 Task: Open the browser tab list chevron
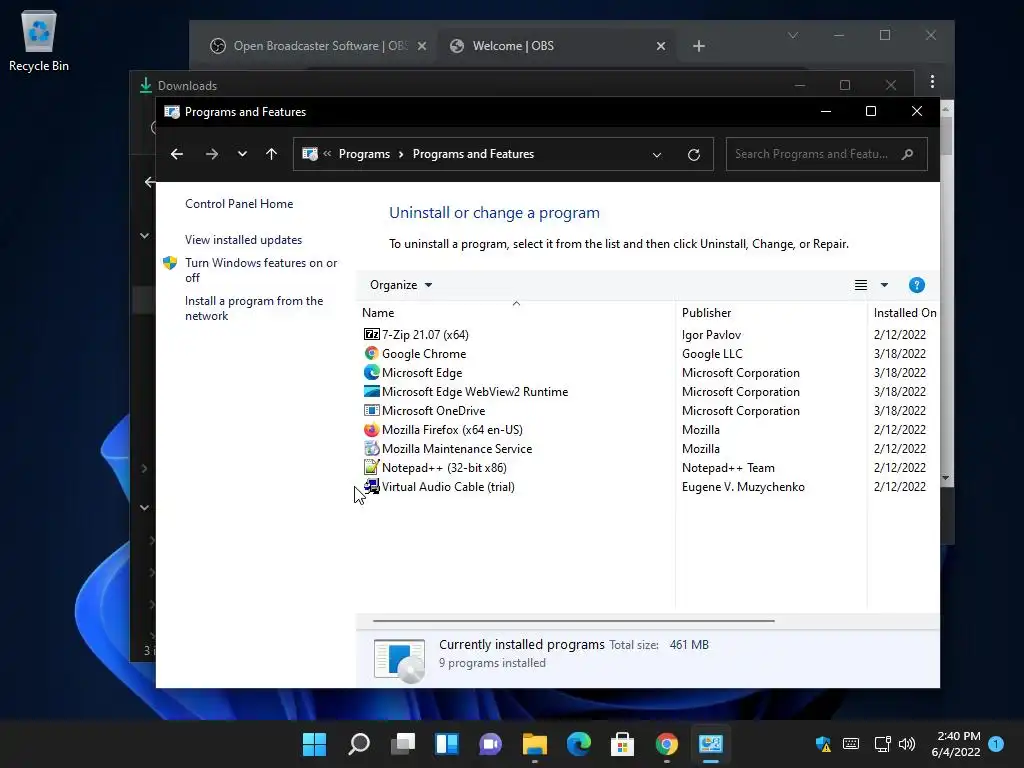pos(793,35)
